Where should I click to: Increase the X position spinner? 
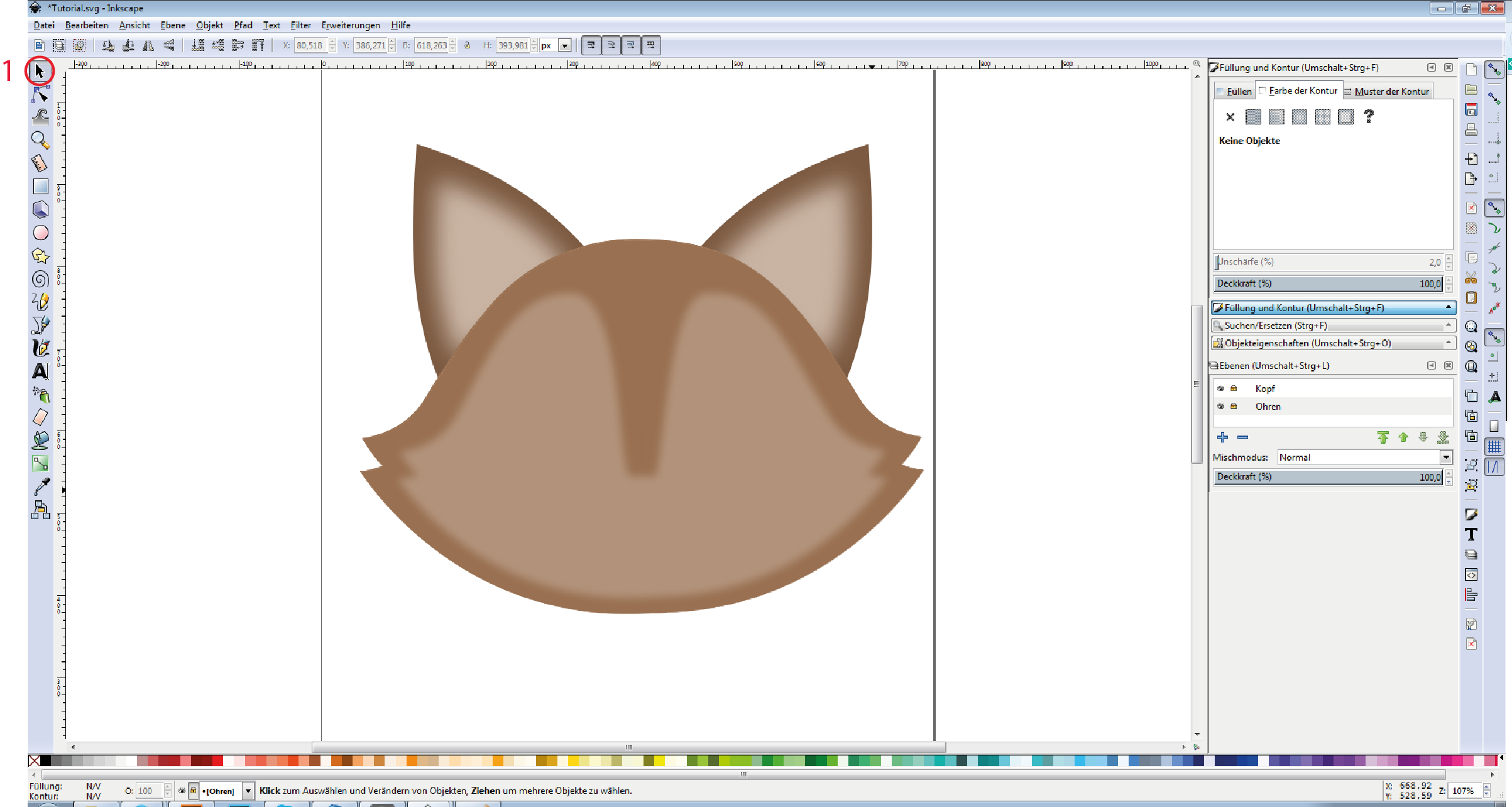coord(332,42)
